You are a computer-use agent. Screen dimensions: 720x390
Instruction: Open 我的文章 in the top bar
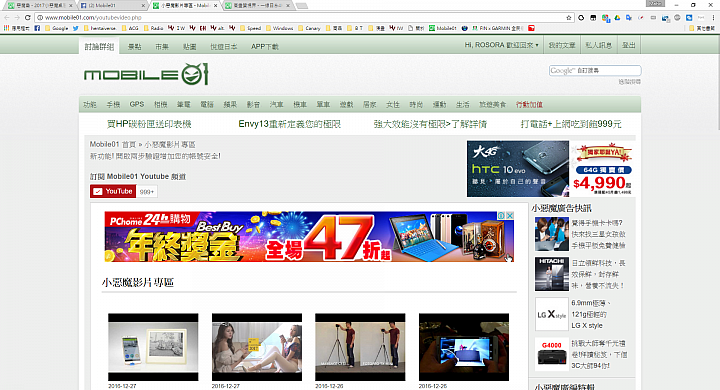pos(562,45)
